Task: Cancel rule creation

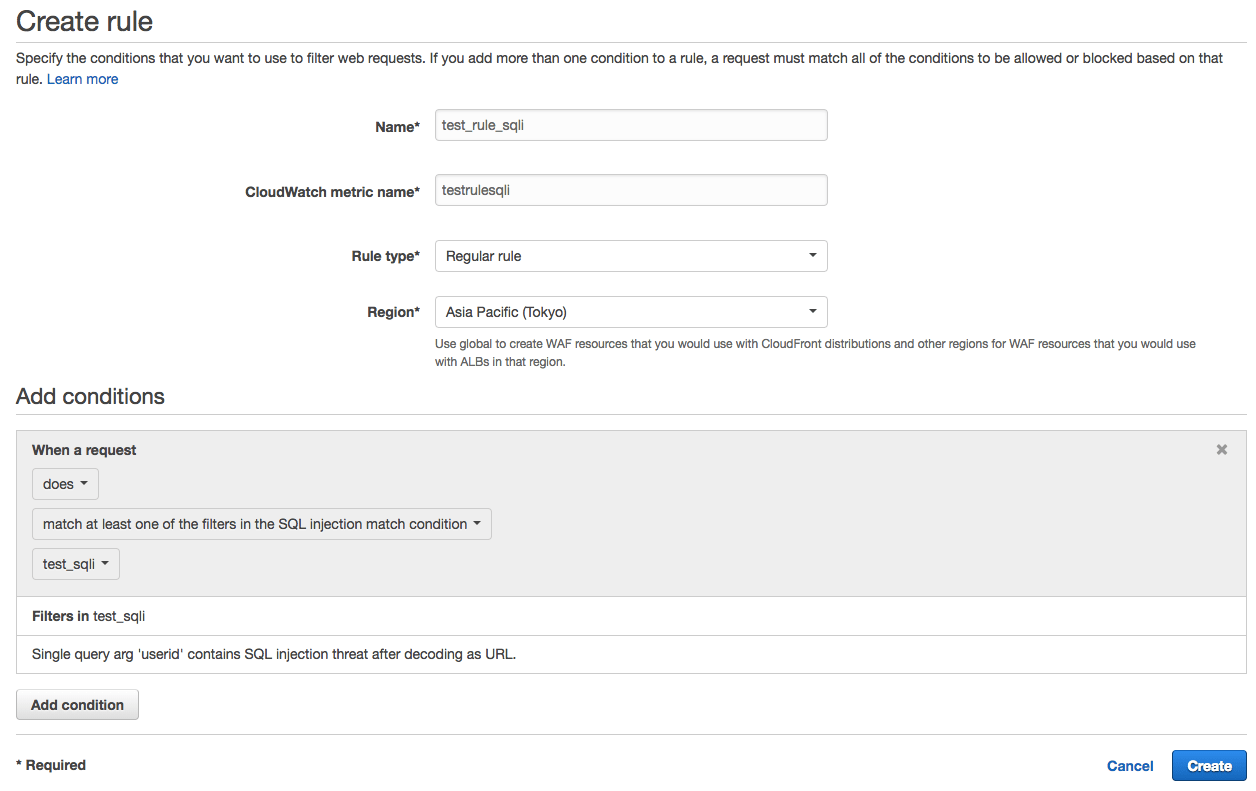Action: [1130, 766]
